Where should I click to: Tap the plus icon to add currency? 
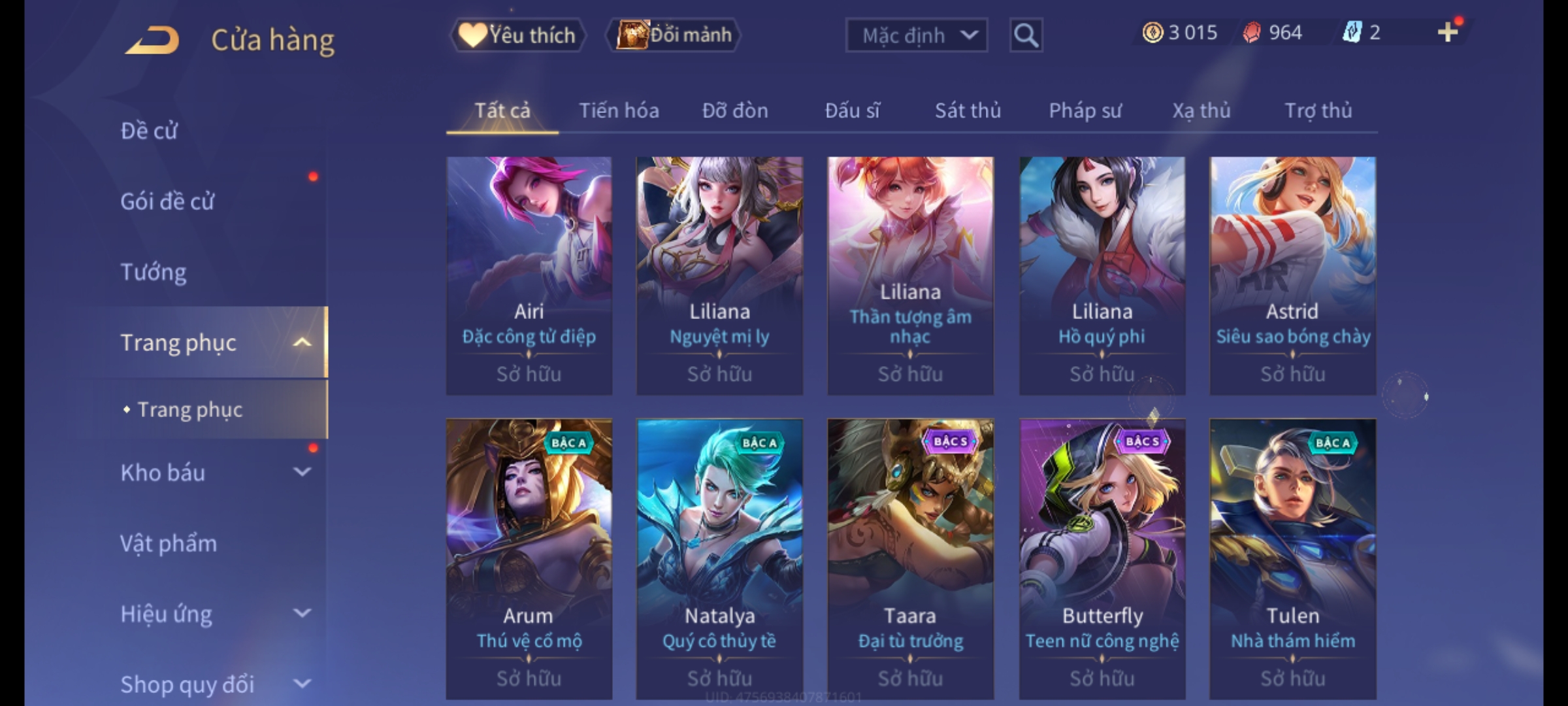tap(1448, 32)
